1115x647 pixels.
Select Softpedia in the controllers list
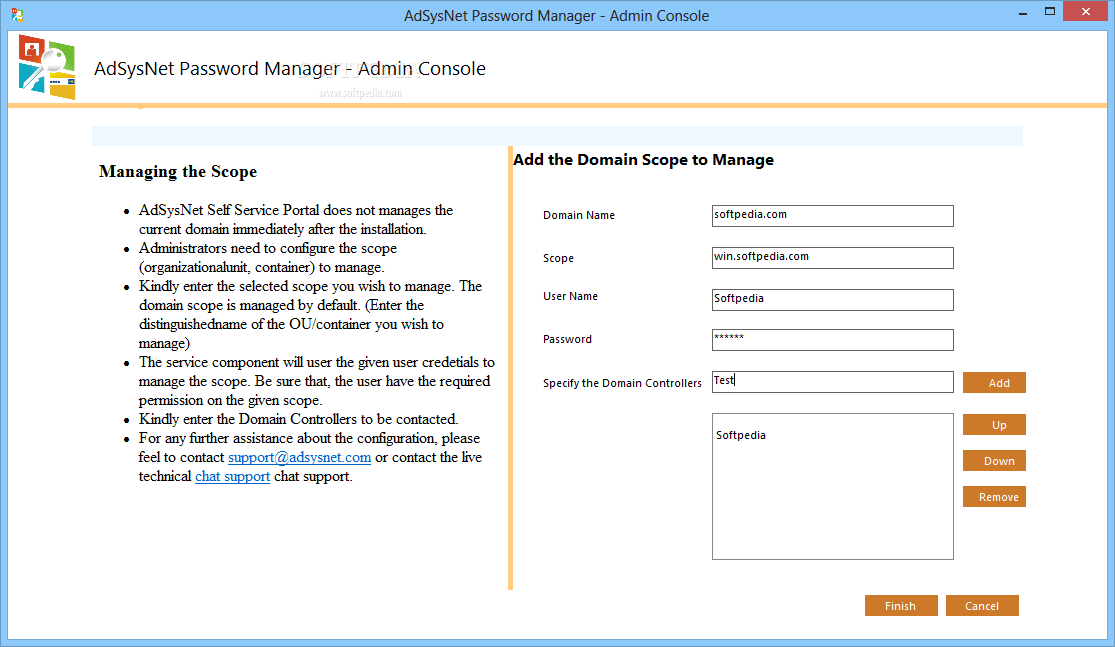[741, 435]
